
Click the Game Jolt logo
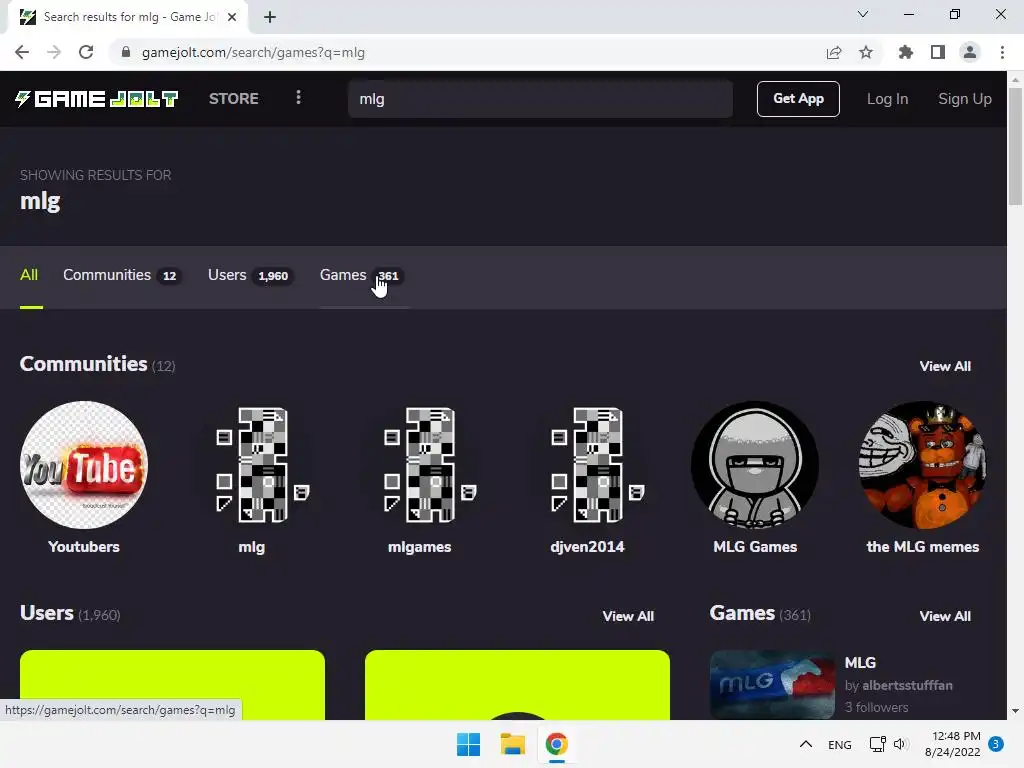point(97,99)
